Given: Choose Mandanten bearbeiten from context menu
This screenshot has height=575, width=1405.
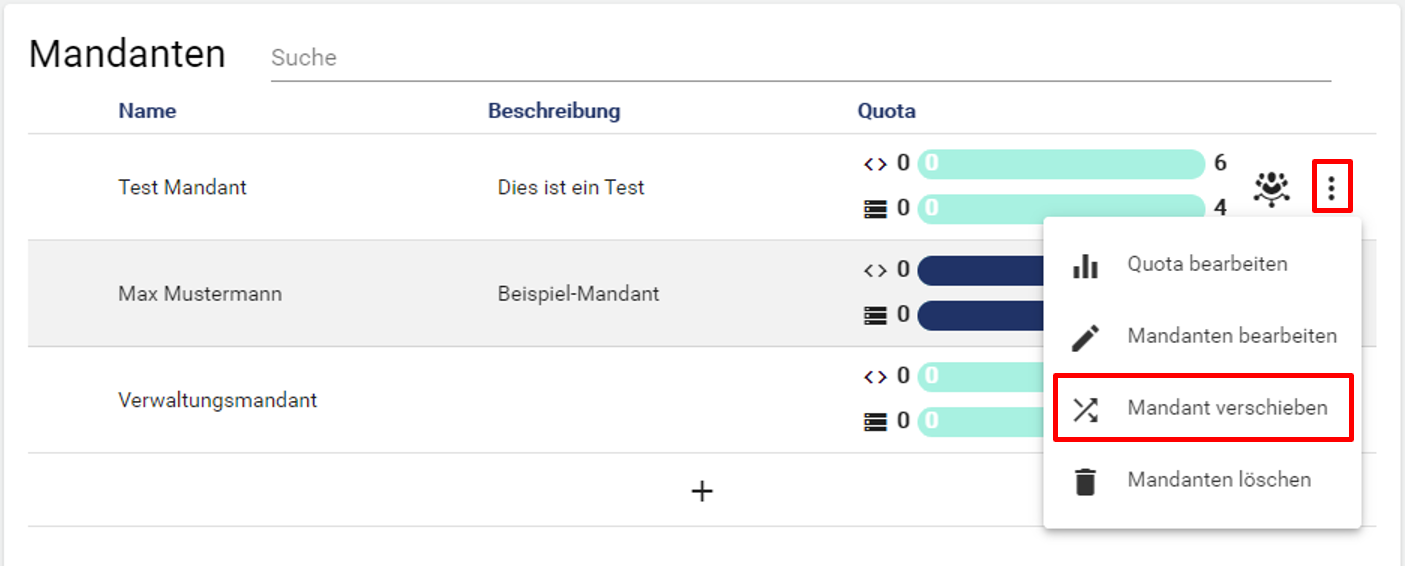Looking at the screenshot, I should coord(1232,337).
